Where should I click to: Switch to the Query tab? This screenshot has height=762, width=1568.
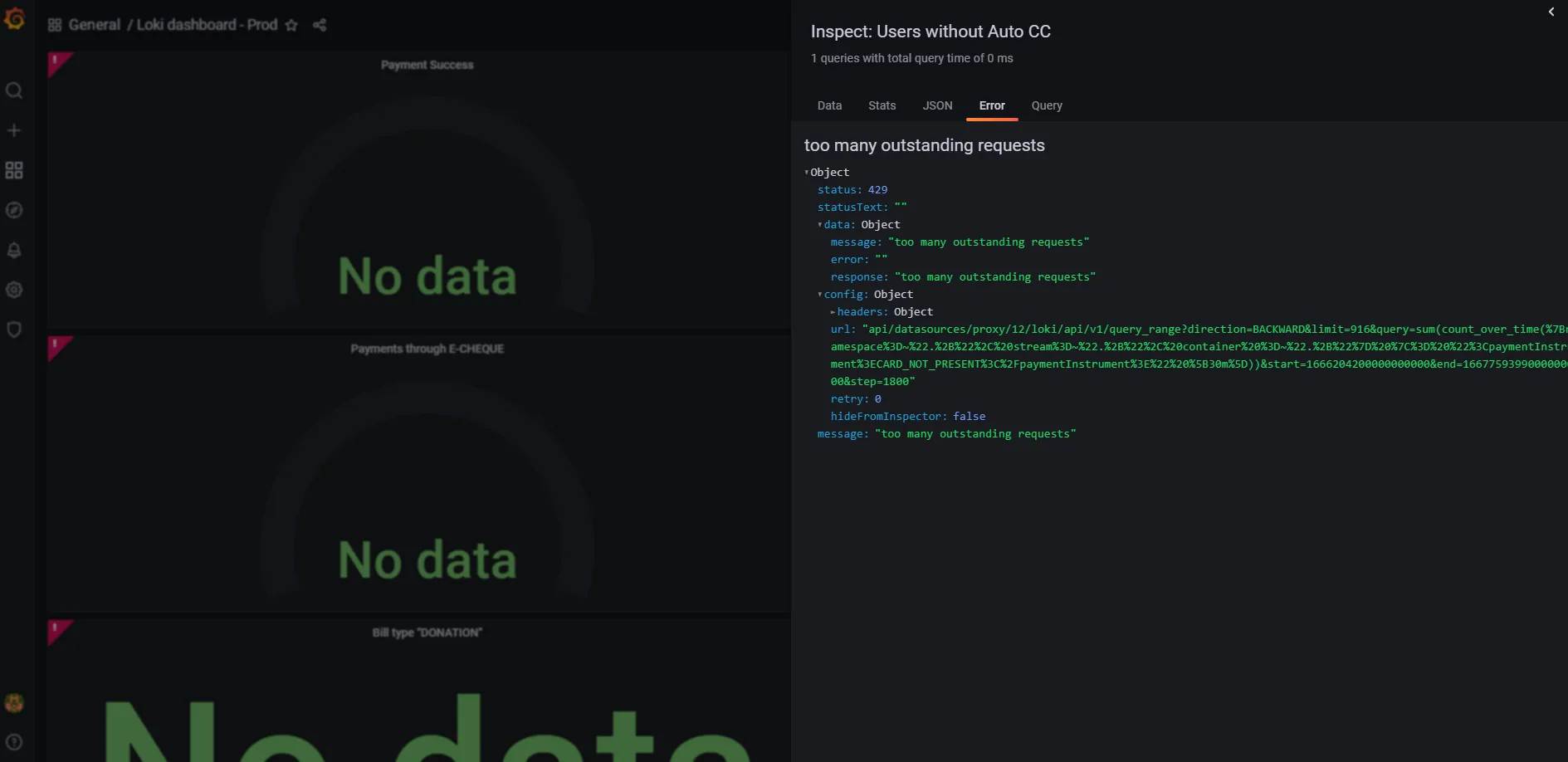coord(1047,105)
